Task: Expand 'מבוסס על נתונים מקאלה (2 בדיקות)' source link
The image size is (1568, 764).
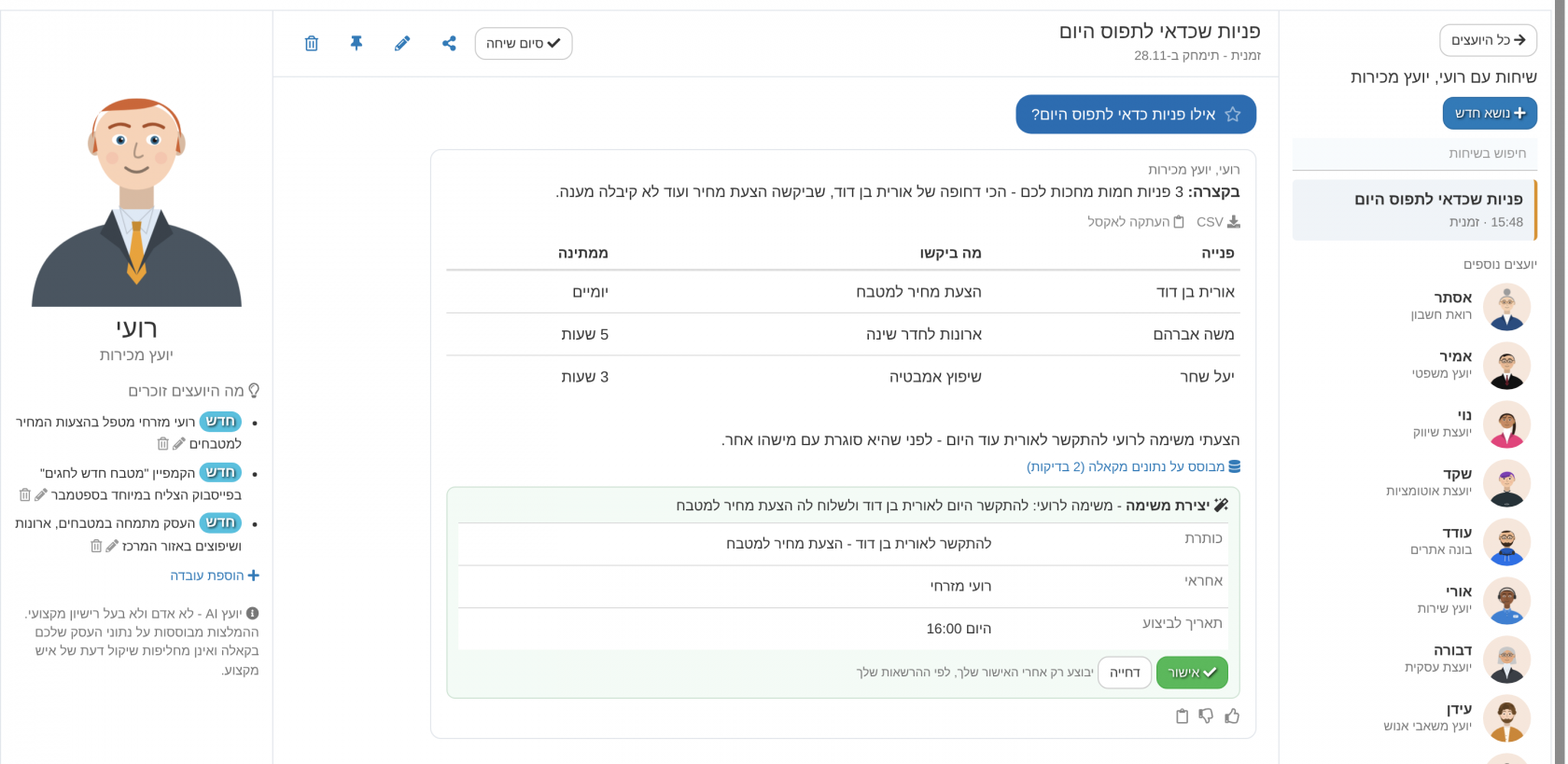Action: tap(1133, 466)
